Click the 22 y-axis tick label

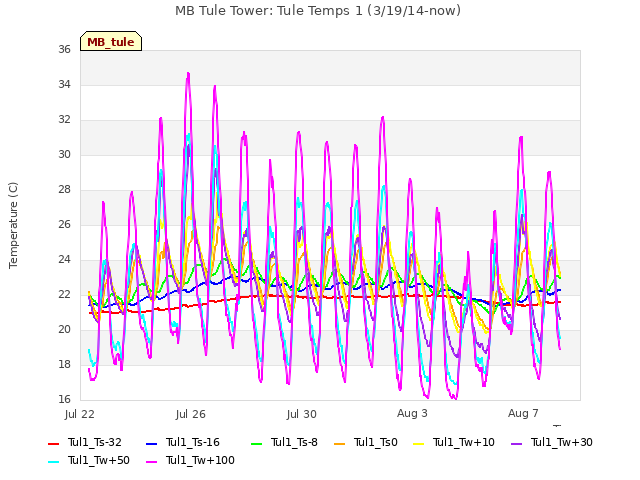click(x=64, y=294)
